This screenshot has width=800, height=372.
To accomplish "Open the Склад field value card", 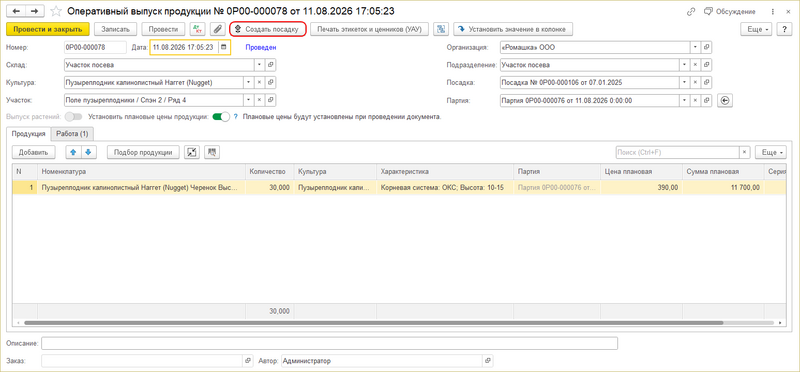I will point(271,65).
